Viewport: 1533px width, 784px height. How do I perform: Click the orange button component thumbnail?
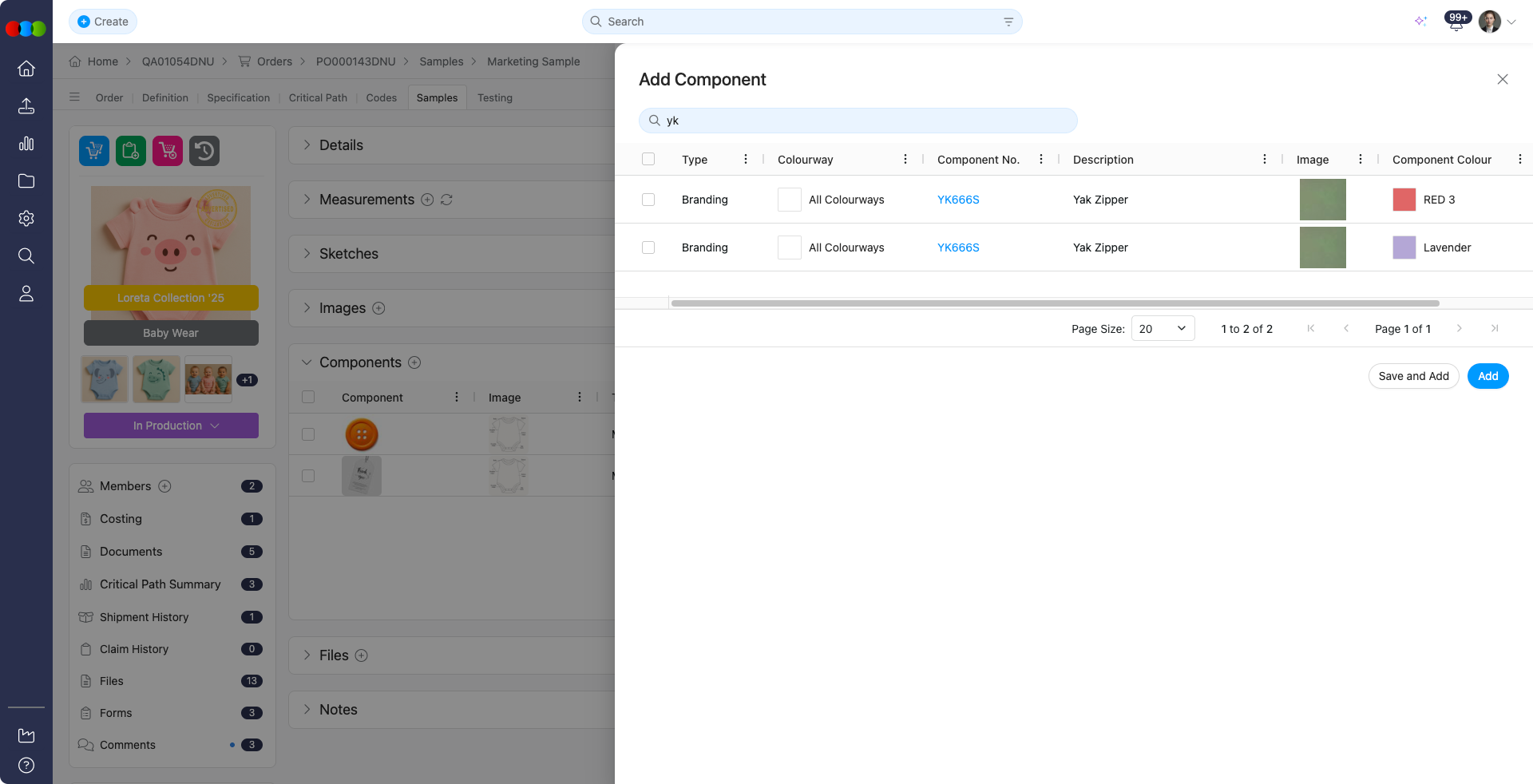pos(362,434)
